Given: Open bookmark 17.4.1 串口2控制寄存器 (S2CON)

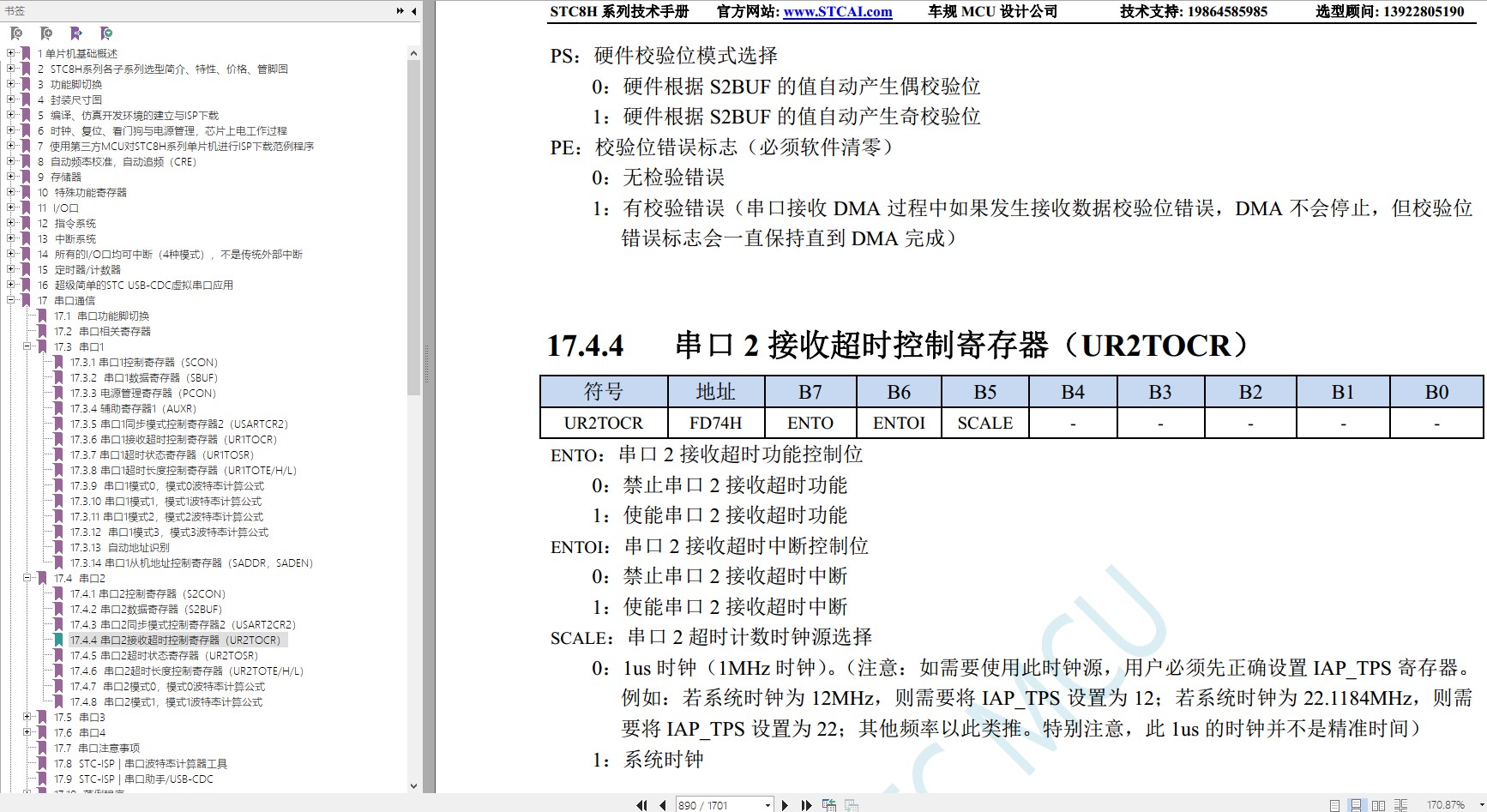Looking at the screenshot, I should point(148,593).
